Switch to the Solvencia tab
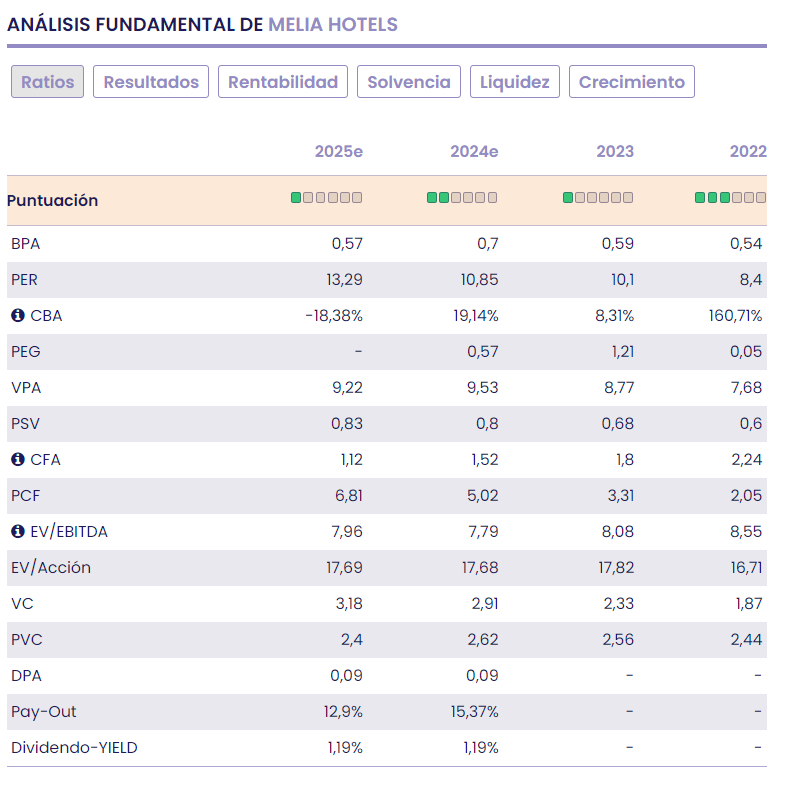The height and width of the screenshot is (785, 786). [x=409, y=82]
